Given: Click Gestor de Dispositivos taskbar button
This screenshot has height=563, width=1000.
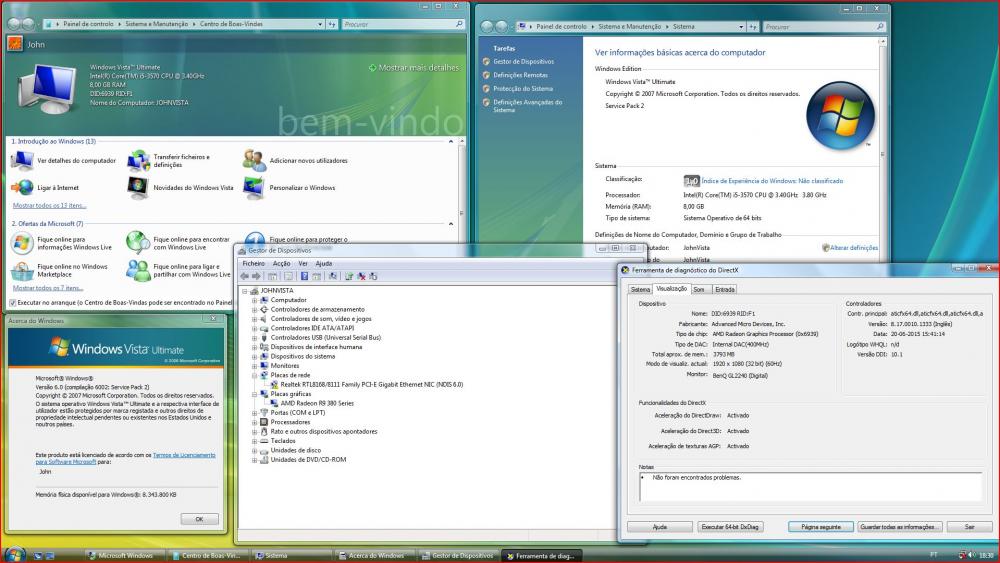Looking at the screenshot, I should 459,555.
